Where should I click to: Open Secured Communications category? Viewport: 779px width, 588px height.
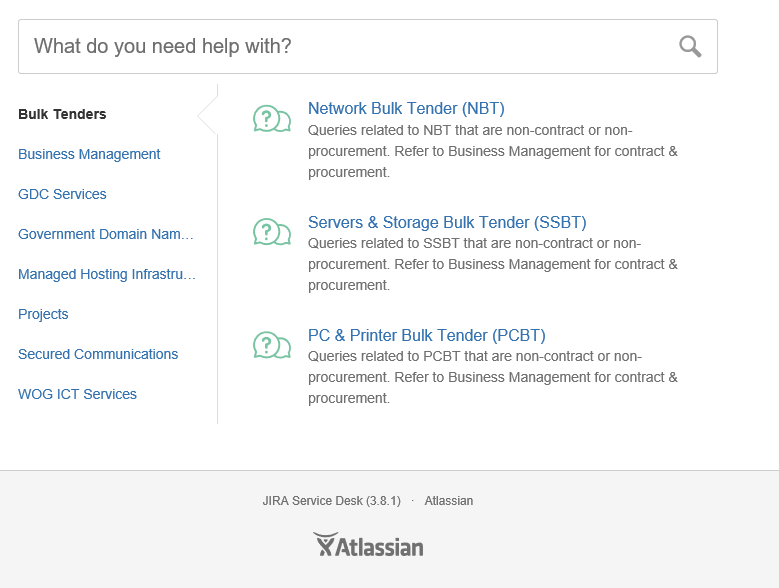click(x=98, y=354)
